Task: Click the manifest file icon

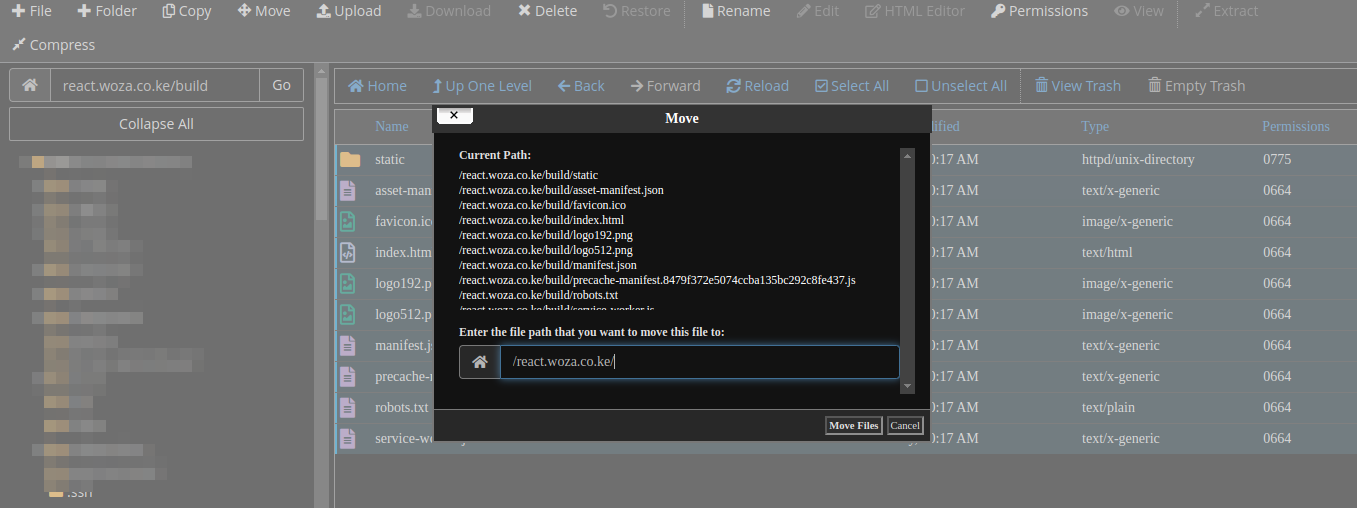Action: click(x=348, y=345)
